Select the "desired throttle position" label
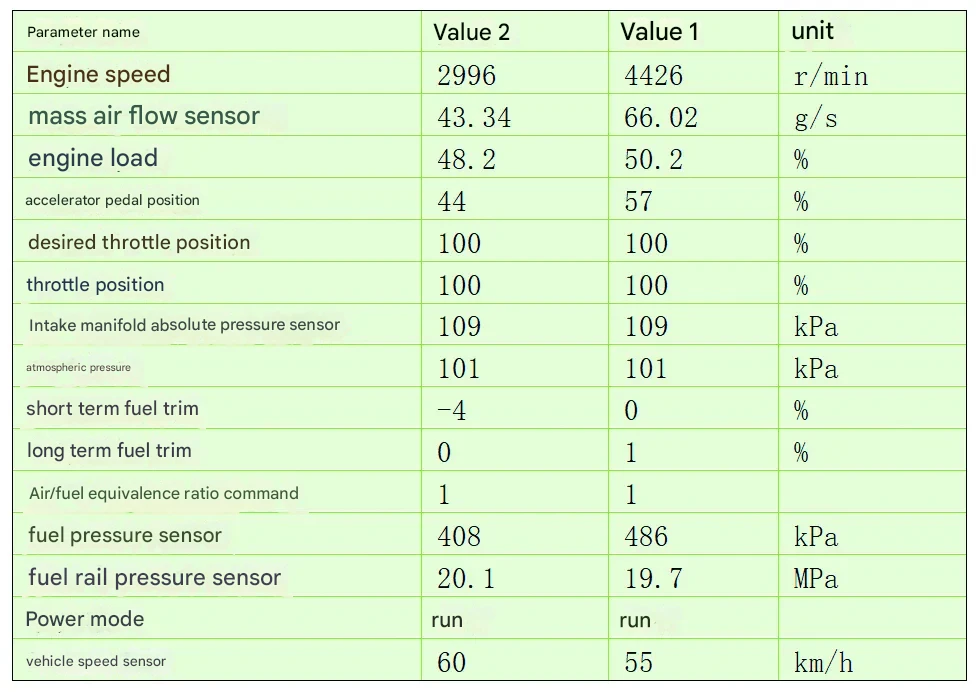 [139, 242]
